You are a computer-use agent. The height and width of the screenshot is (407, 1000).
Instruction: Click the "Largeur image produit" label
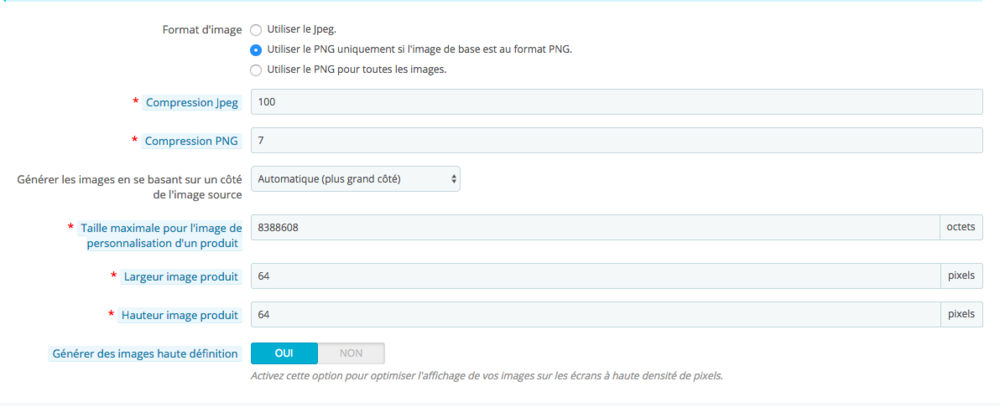[x=181, y=276]
